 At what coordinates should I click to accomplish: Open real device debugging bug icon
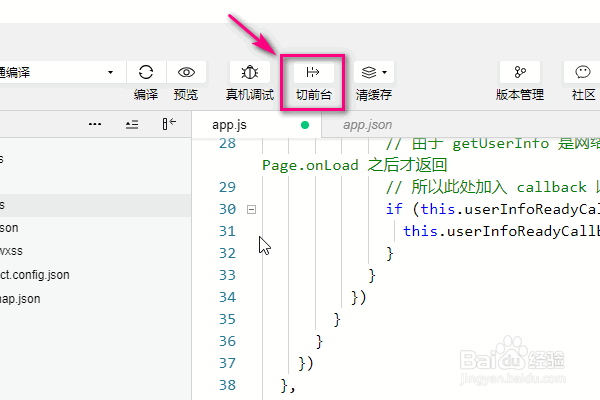point(249,72)
